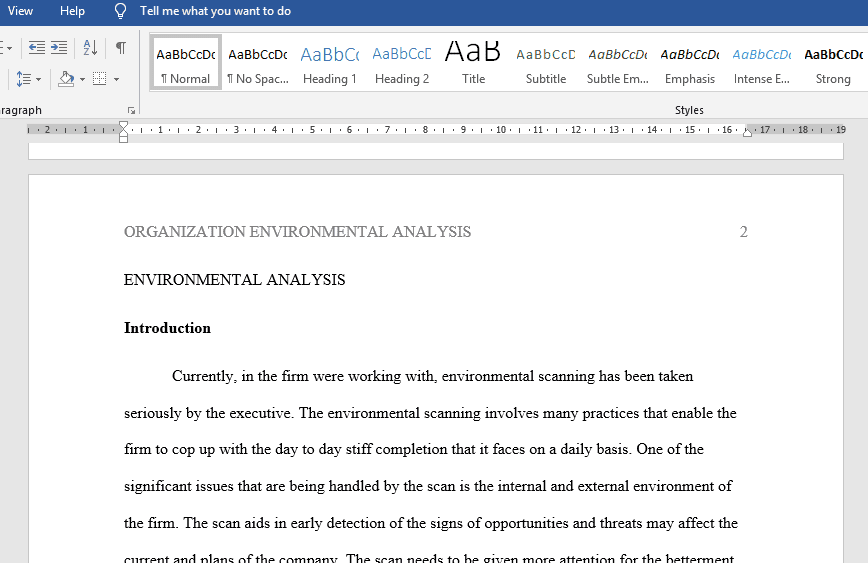Open the Help ribbon tab

72,11
